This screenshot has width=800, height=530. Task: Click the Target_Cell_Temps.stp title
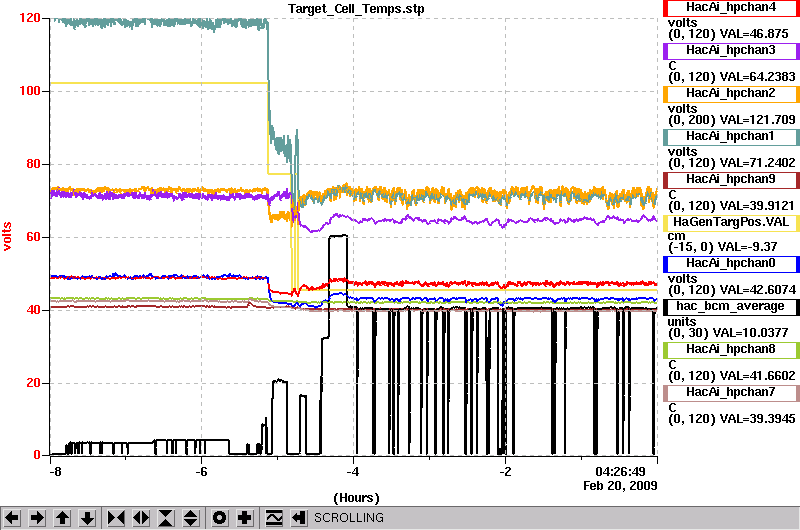(x=356, y=9)
